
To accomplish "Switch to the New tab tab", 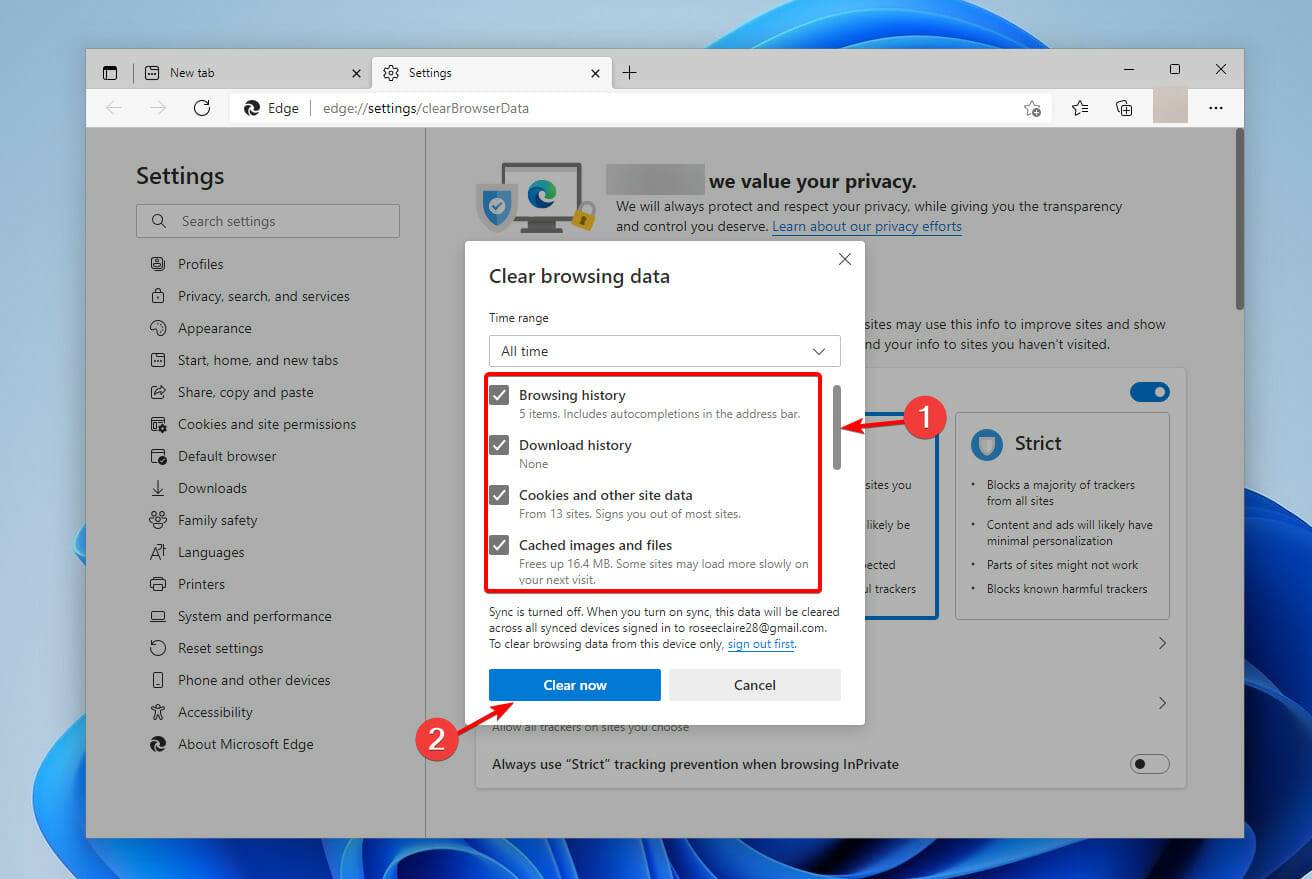I will tap(252, 73).
